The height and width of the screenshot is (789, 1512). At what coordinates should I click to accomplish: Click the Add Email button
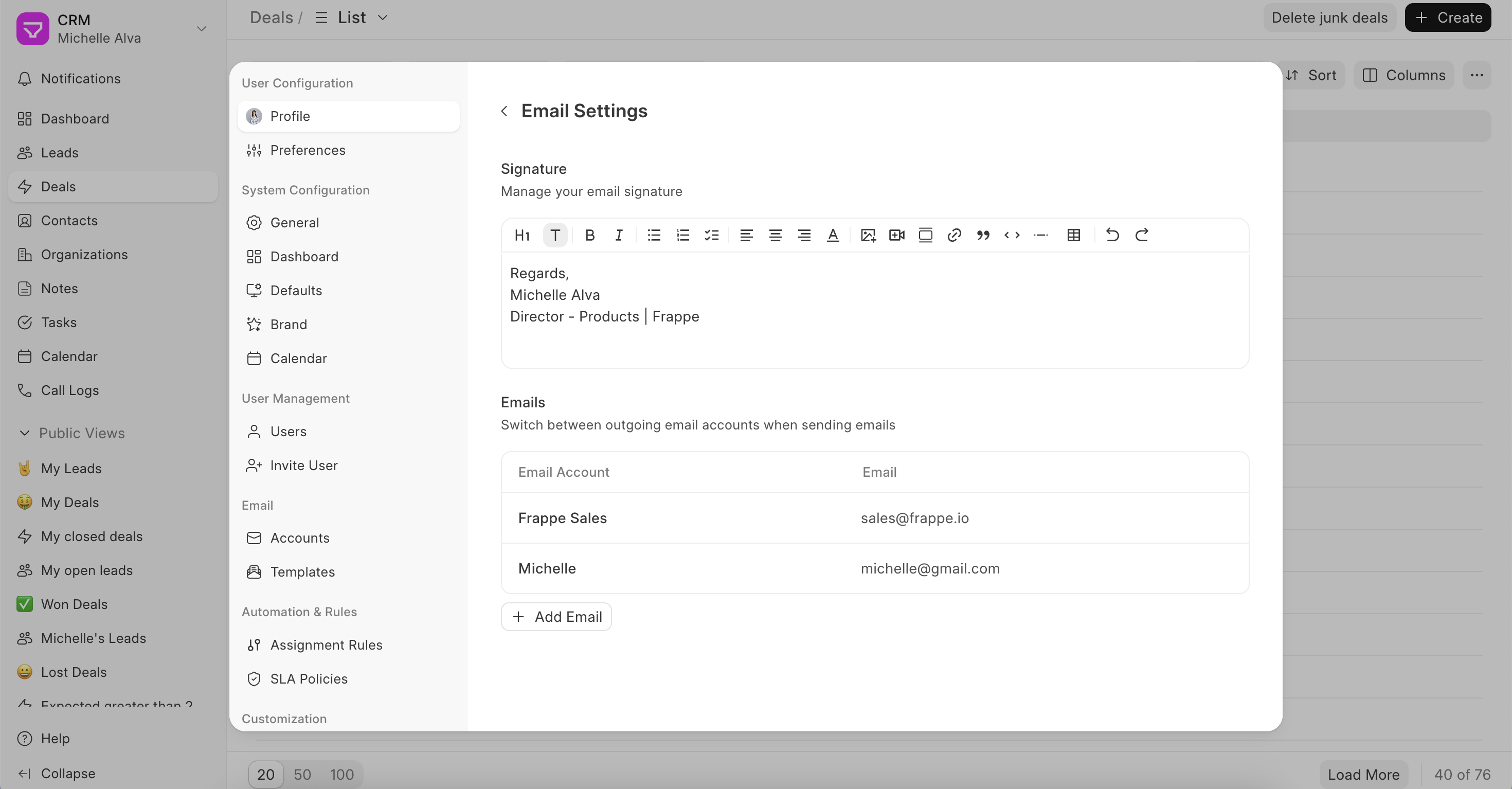(x=556, y=617)
